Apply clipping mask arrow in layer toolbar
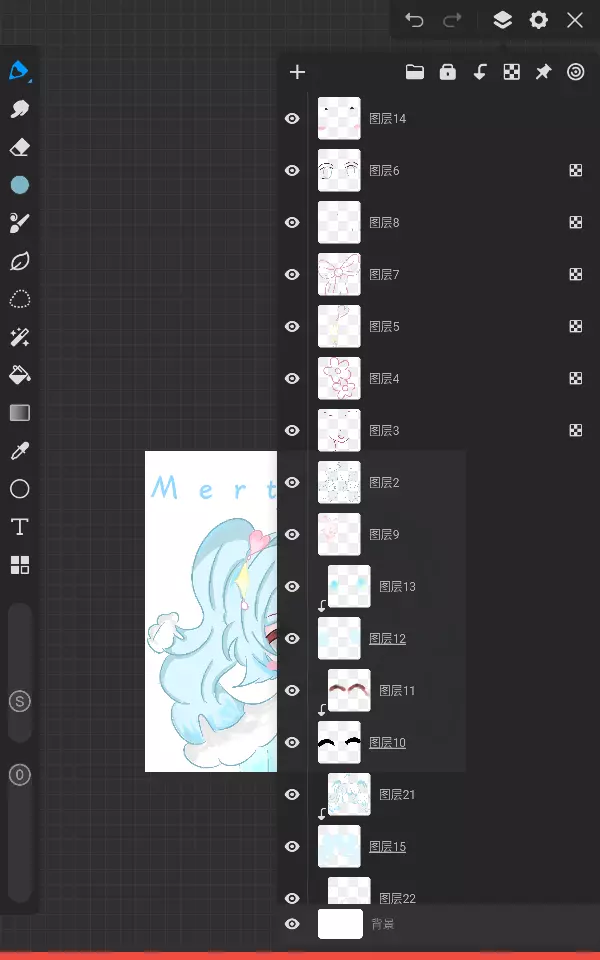 (480, 72)
